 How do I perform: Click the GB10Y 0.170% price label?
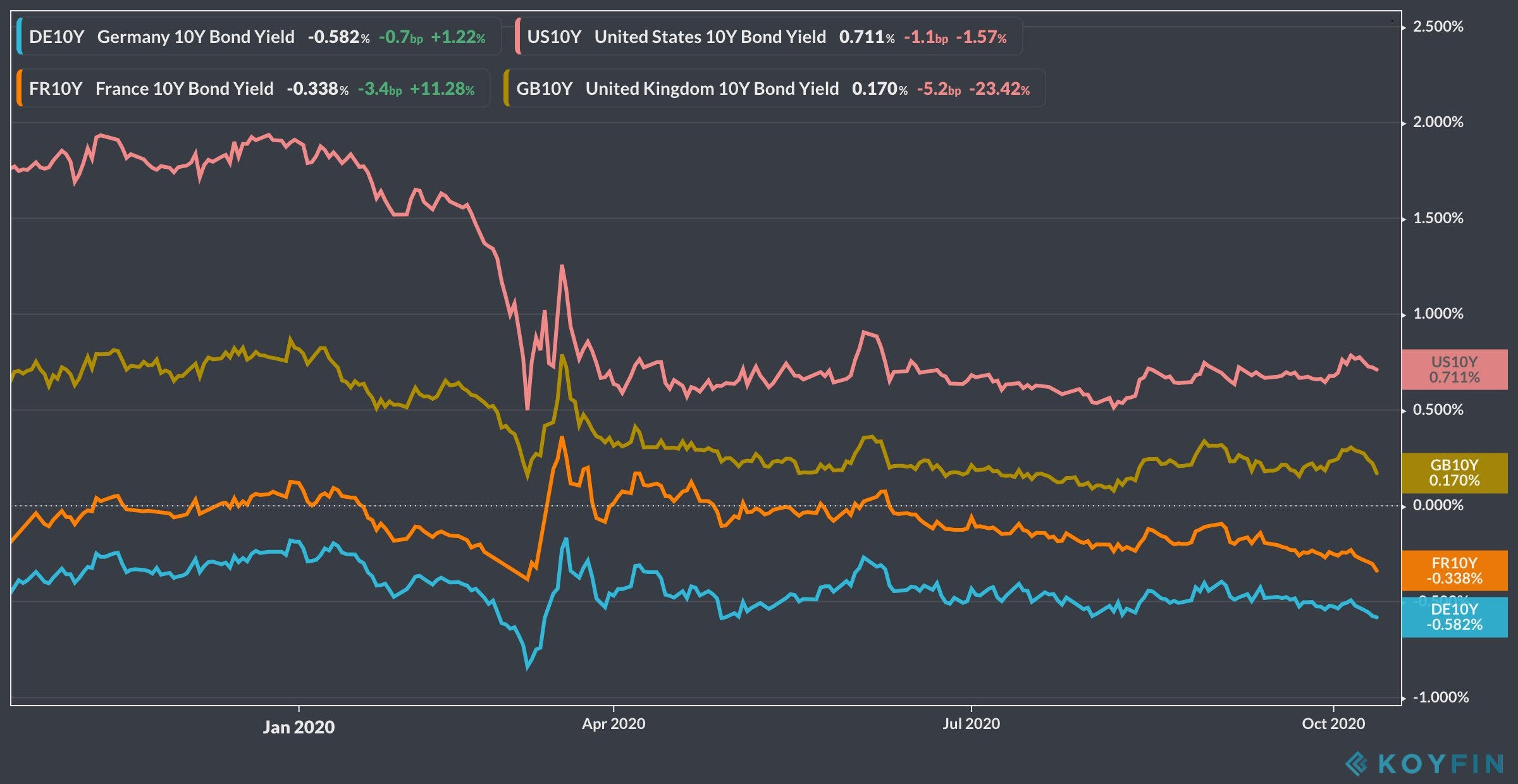pos(1454,473)
